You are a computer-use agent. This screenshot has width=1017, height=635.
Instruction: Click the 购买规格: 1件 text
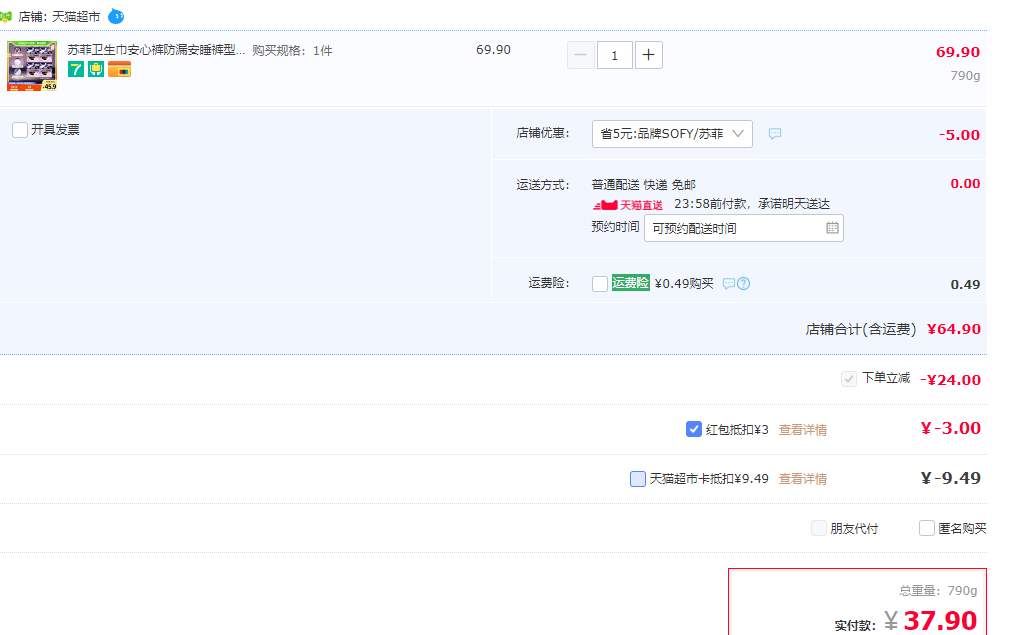pyautogui.click(x=293, y=51)
